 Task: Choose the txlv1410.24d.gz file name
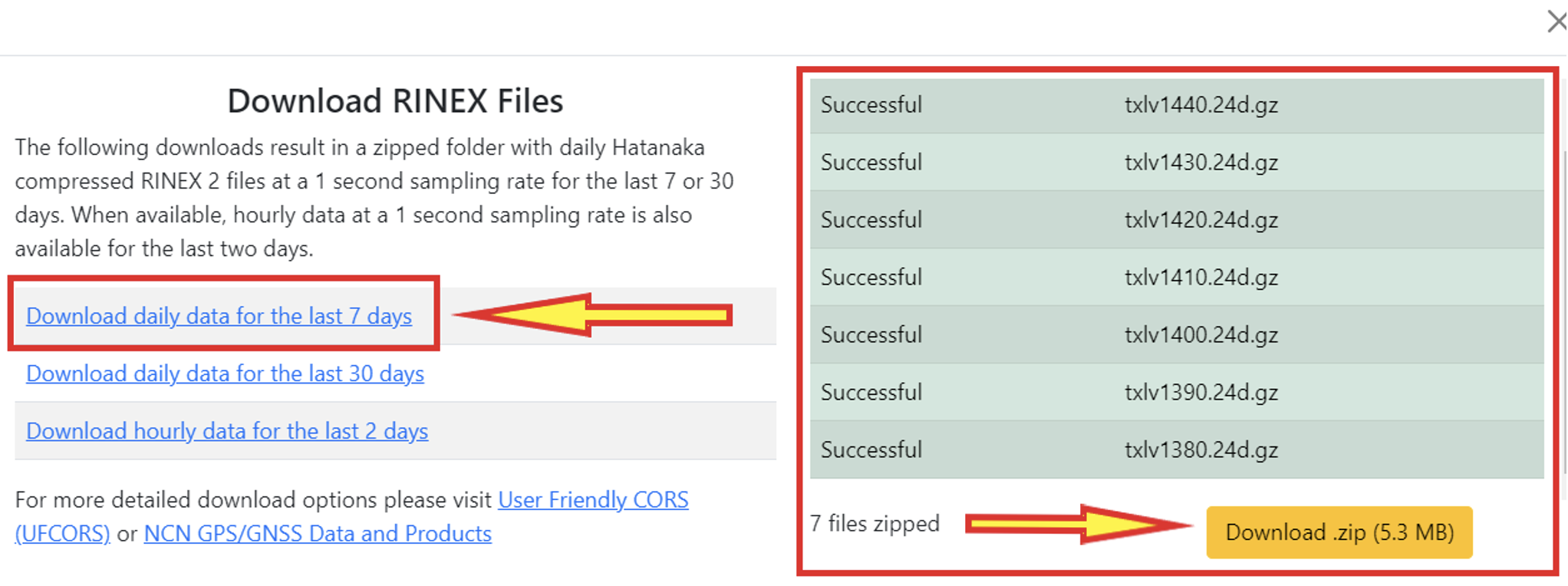pos(1201,278)
